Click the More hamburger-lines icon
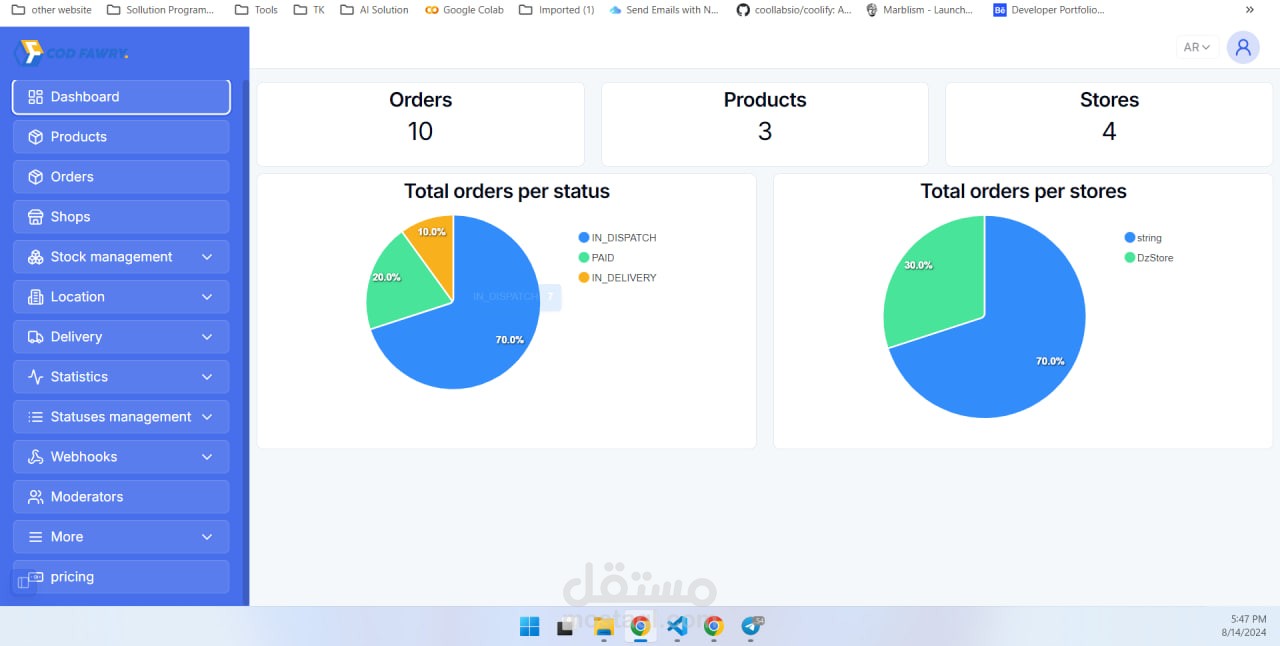The height and width of the screenshot is (646, 1280). tap(35, 537)
